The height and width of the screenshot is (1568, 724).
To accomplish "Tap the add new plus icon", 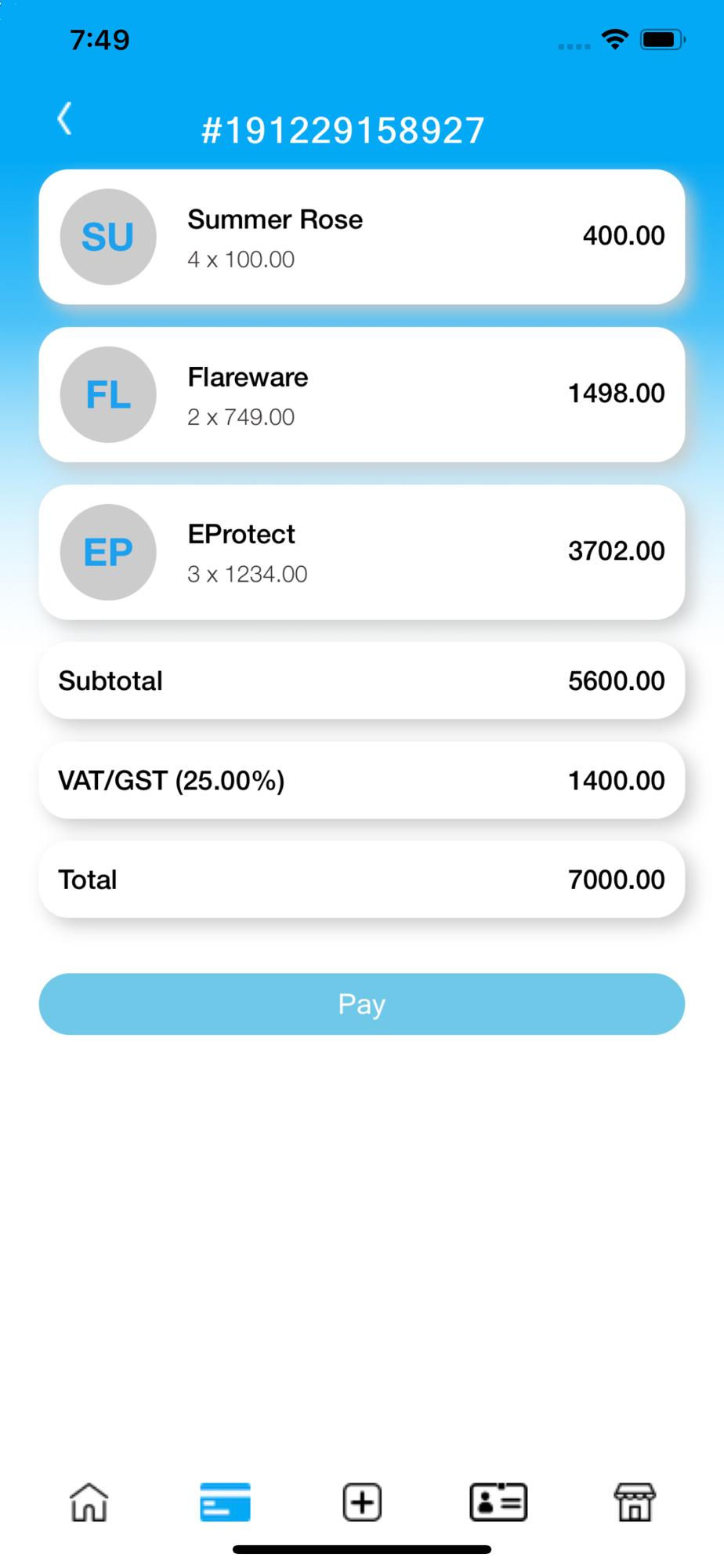I will coord(362,1502).
